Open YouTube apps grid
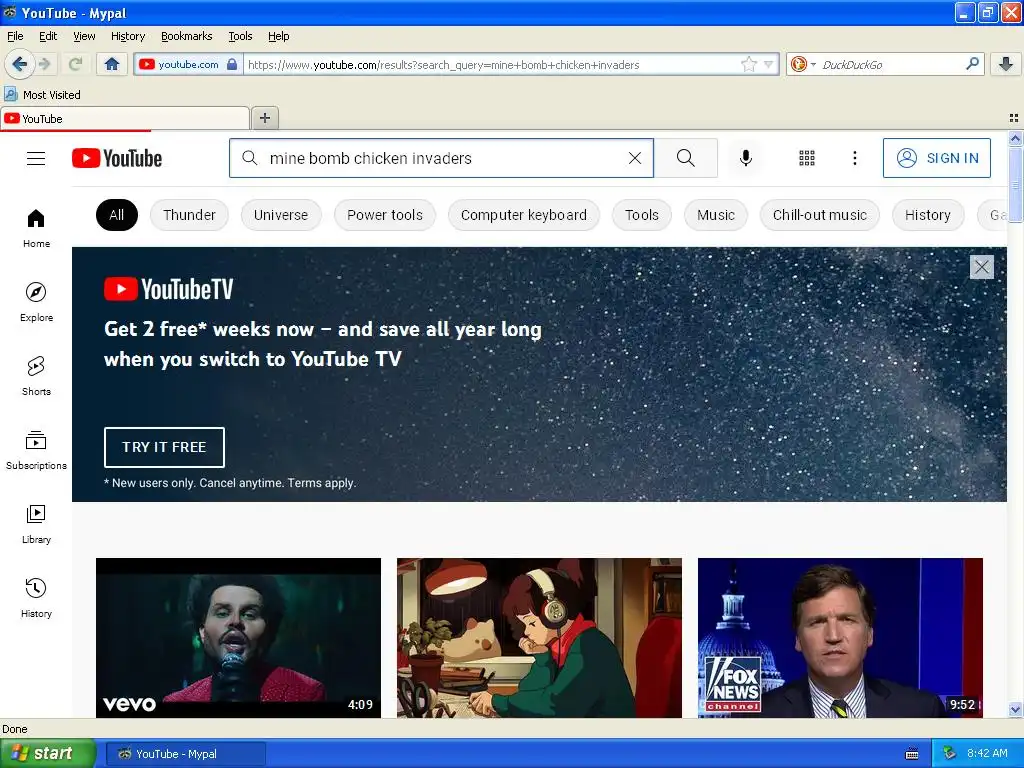Screen dimensions: 1024x768 point(807,158)
